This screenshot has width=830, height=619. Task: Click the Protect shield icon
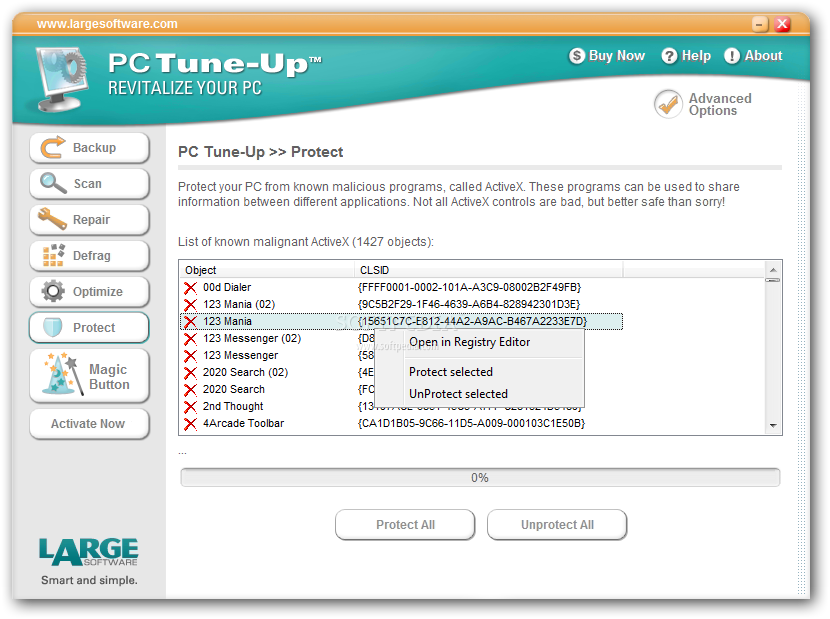[x=52, y=327]
